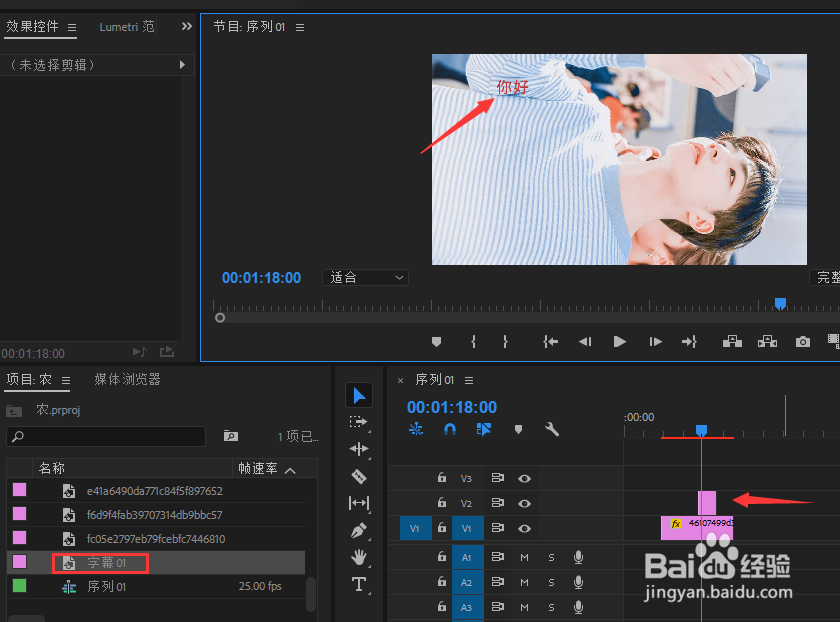Image resolution: width=840 pixels, height=622 pixels.
Task: Open the 适合 zoom level dropdown
Action: 365,277
